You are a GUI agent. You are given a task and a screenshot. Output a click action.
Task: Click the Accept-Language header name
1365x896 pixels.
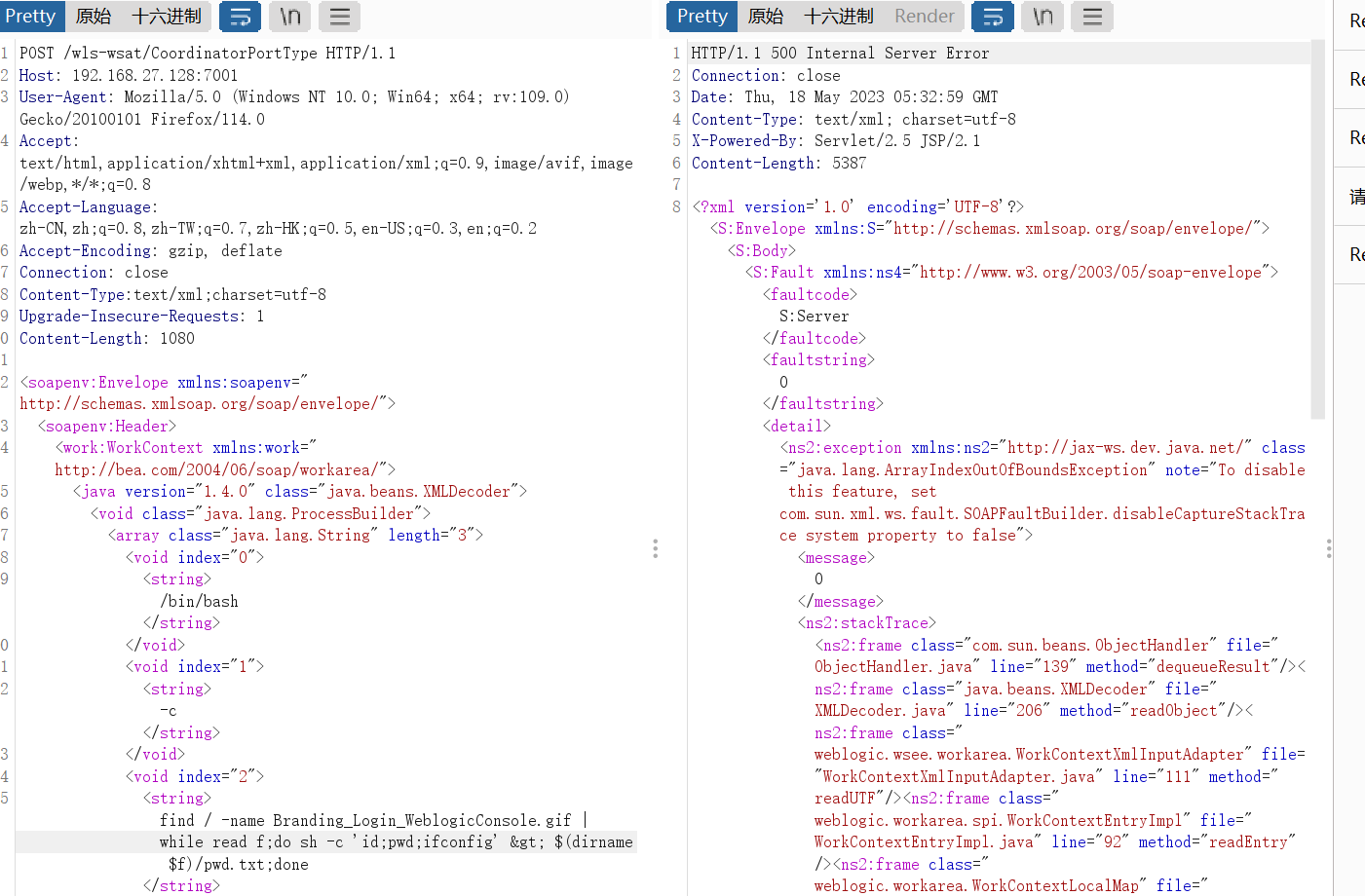pos(89,207)
